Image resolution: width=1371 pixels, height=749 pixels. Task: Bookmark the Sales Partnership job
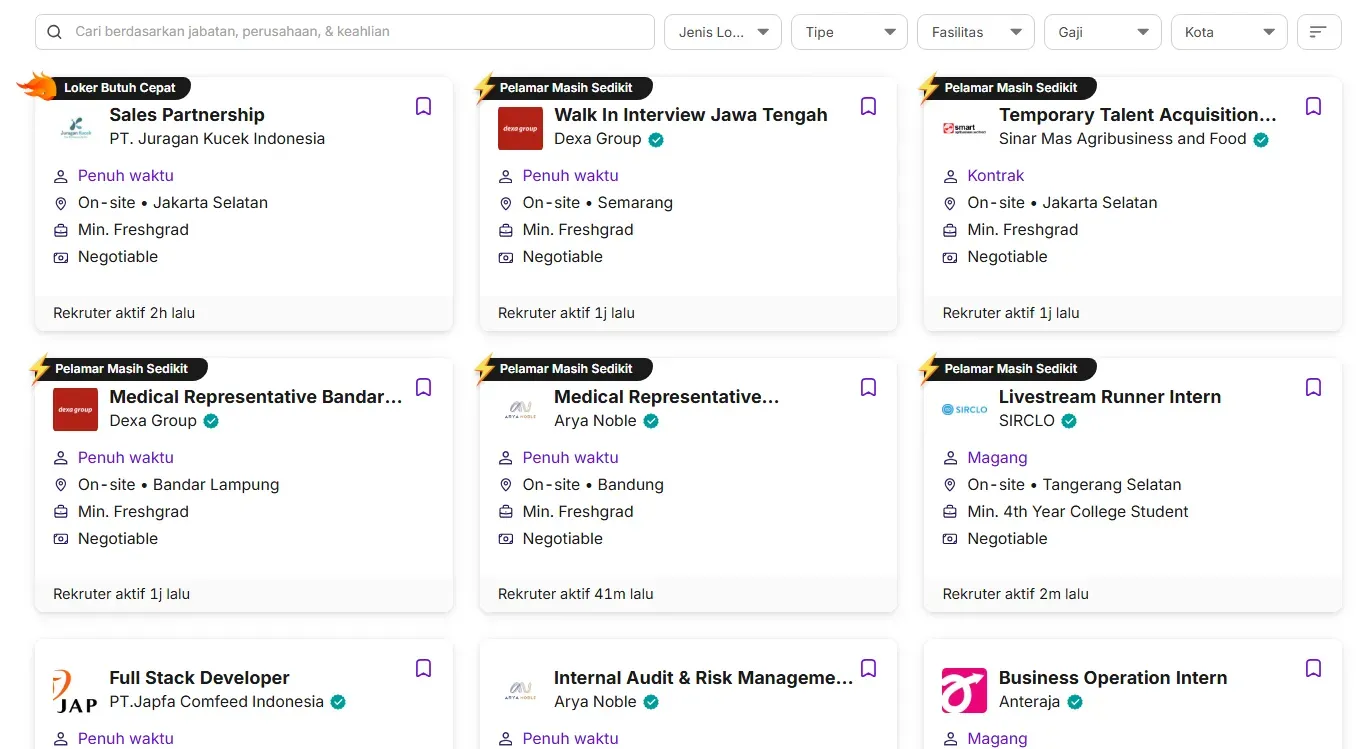[423, 107]
